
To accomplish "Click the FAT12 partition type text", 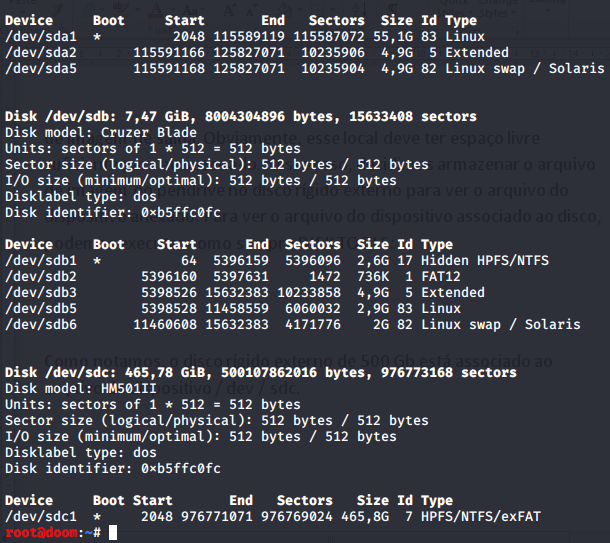I will [442, 277].
